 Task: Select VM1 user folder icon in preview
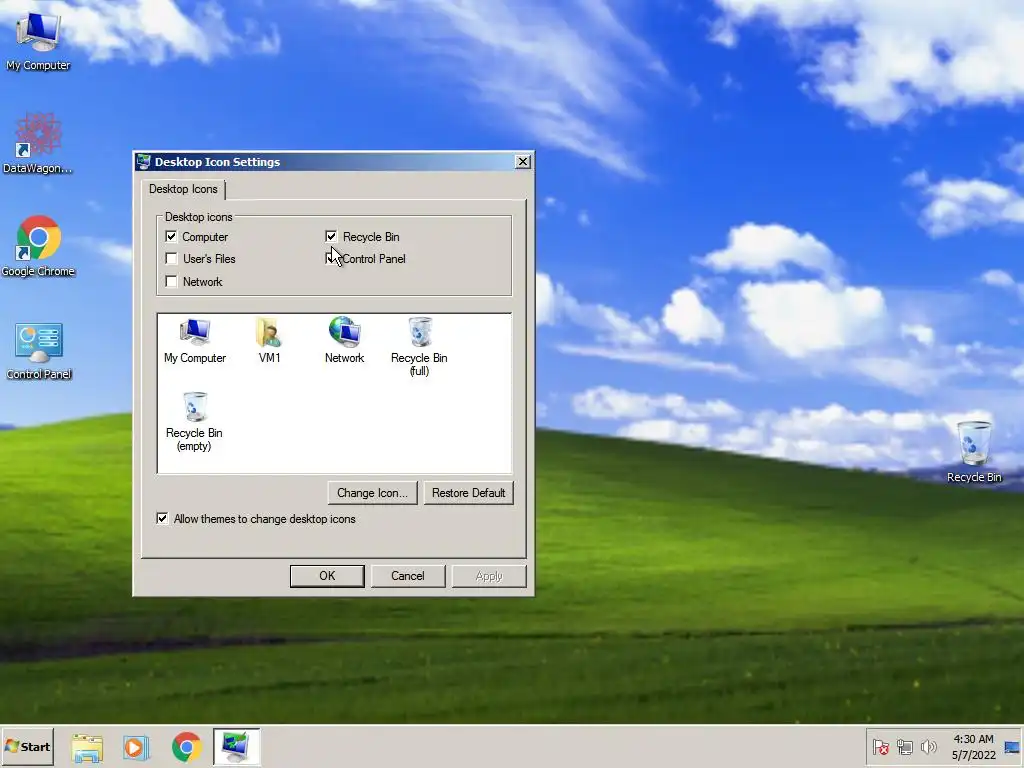point(269,341)
